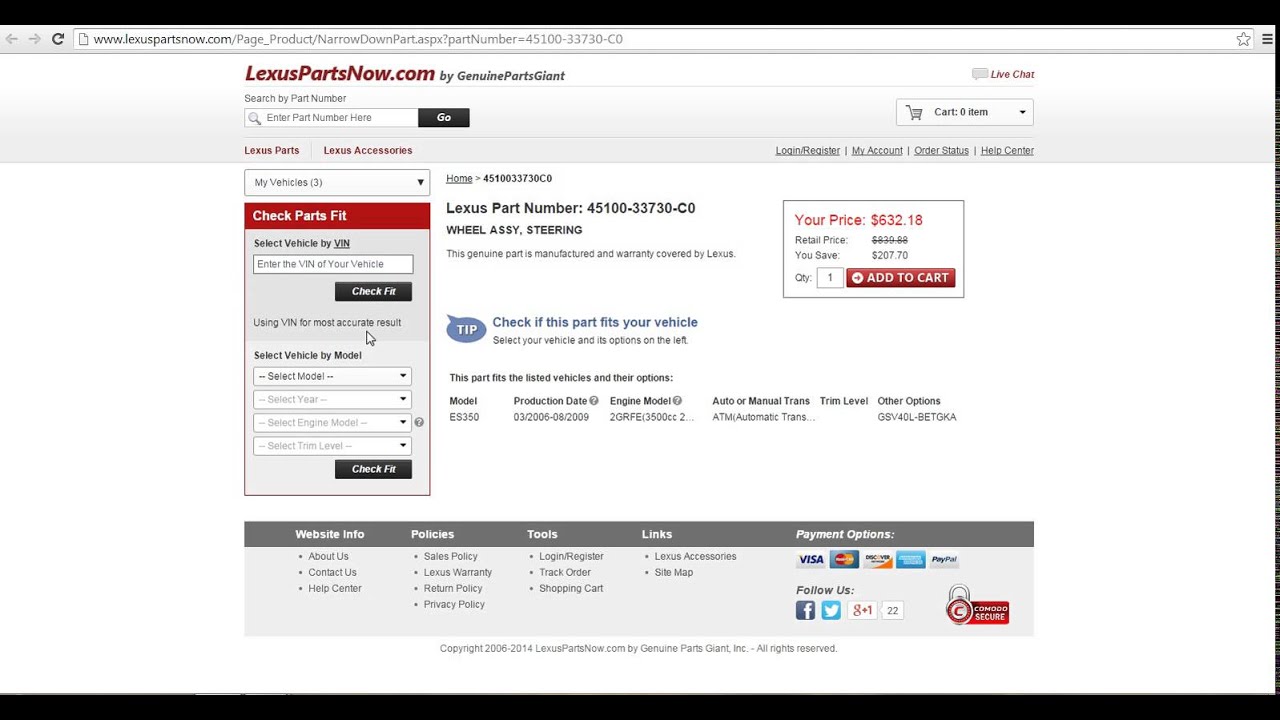
Task: Expand the My Vehicles (3) dropdown
Action: (337, 182)
